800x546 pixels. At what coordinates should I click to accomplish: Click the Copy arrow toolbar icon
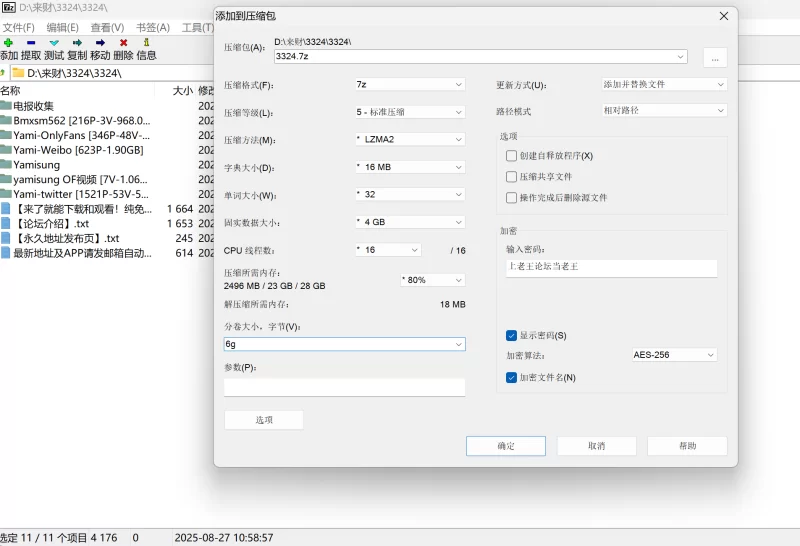click(77, 43)
